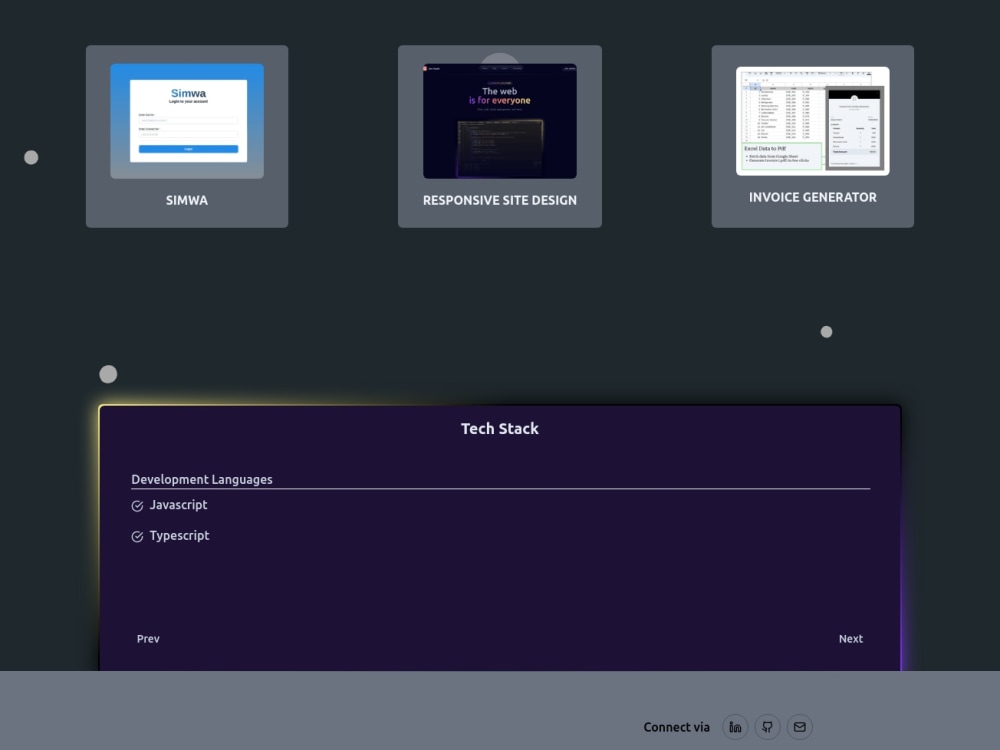Click the SIMWA project title

pos(187,200)
